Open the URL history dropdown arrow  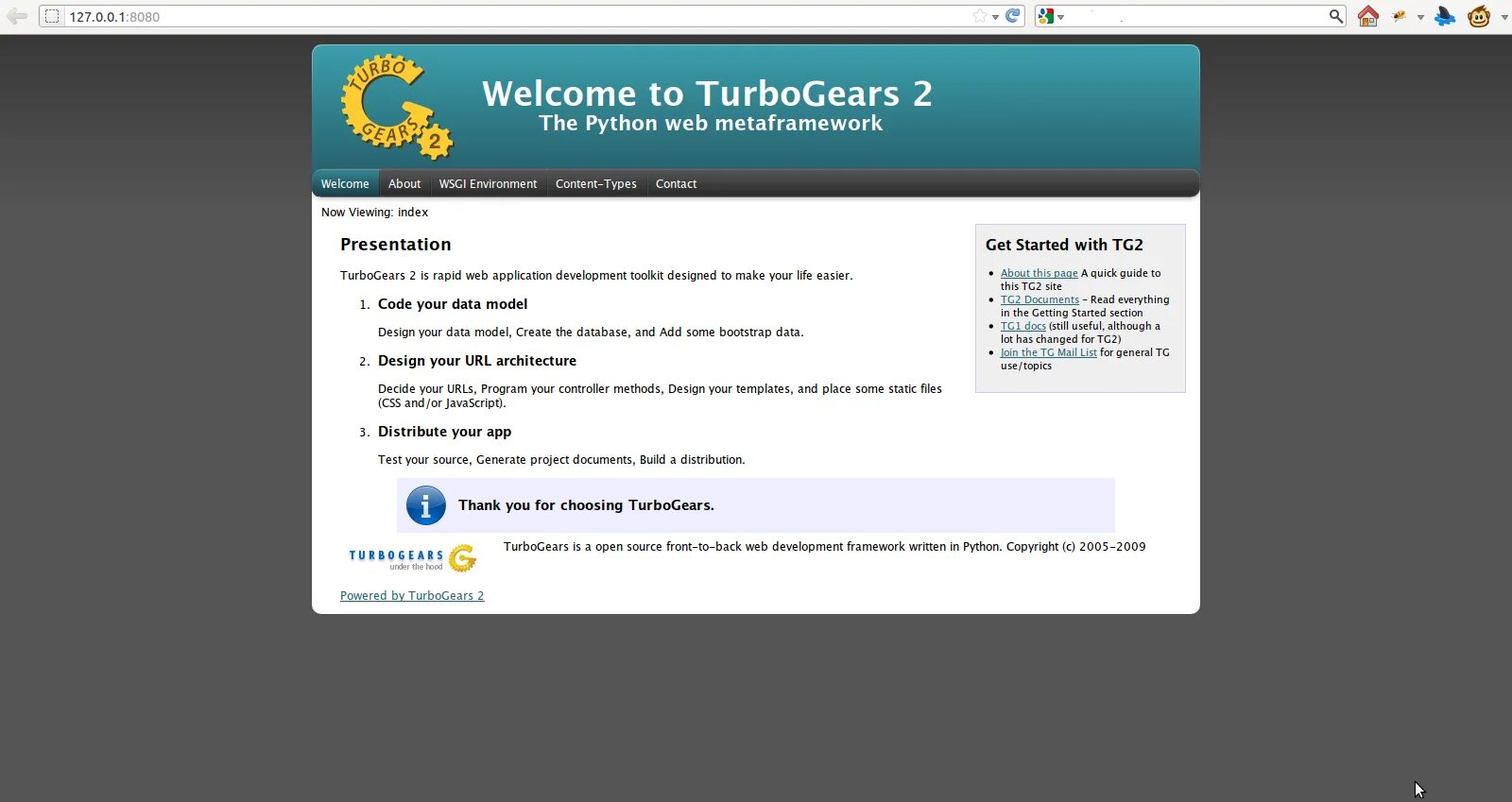pyautogui.click(x=995, y=17)
